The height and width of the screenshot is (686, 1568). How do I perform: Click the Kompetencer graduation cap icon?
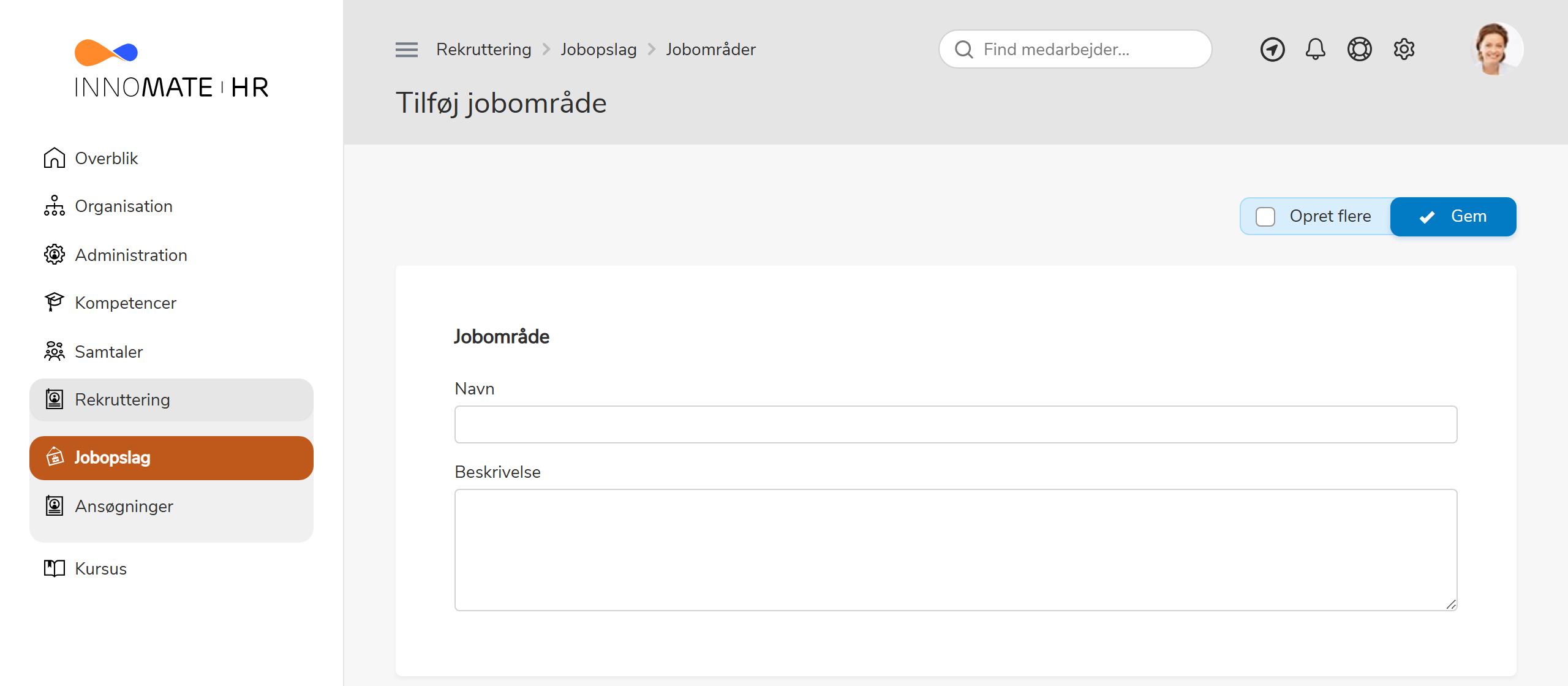coord(55,302)
